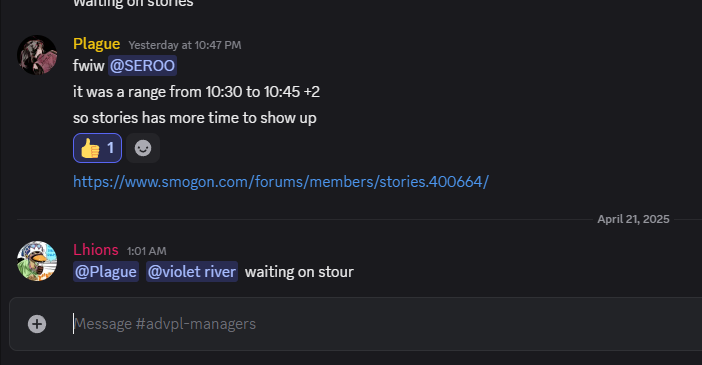Image resolution: width=702 pixels, height=365 pixels.
Task: Click the message about range 10:30 to 10:45
Action: point(196,92)
